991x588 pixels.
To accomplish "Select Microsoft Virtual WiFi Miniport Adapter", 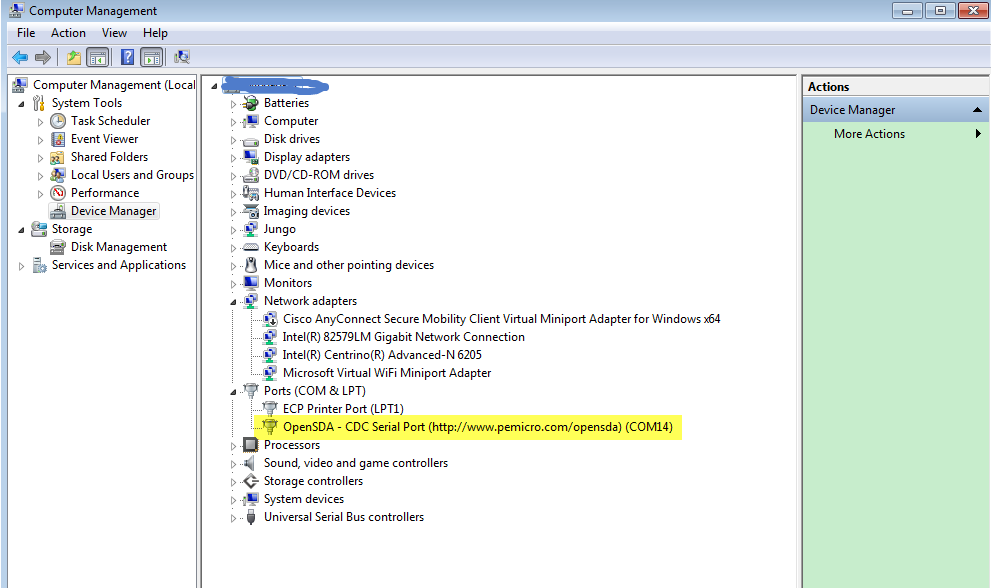I will 387,373.
